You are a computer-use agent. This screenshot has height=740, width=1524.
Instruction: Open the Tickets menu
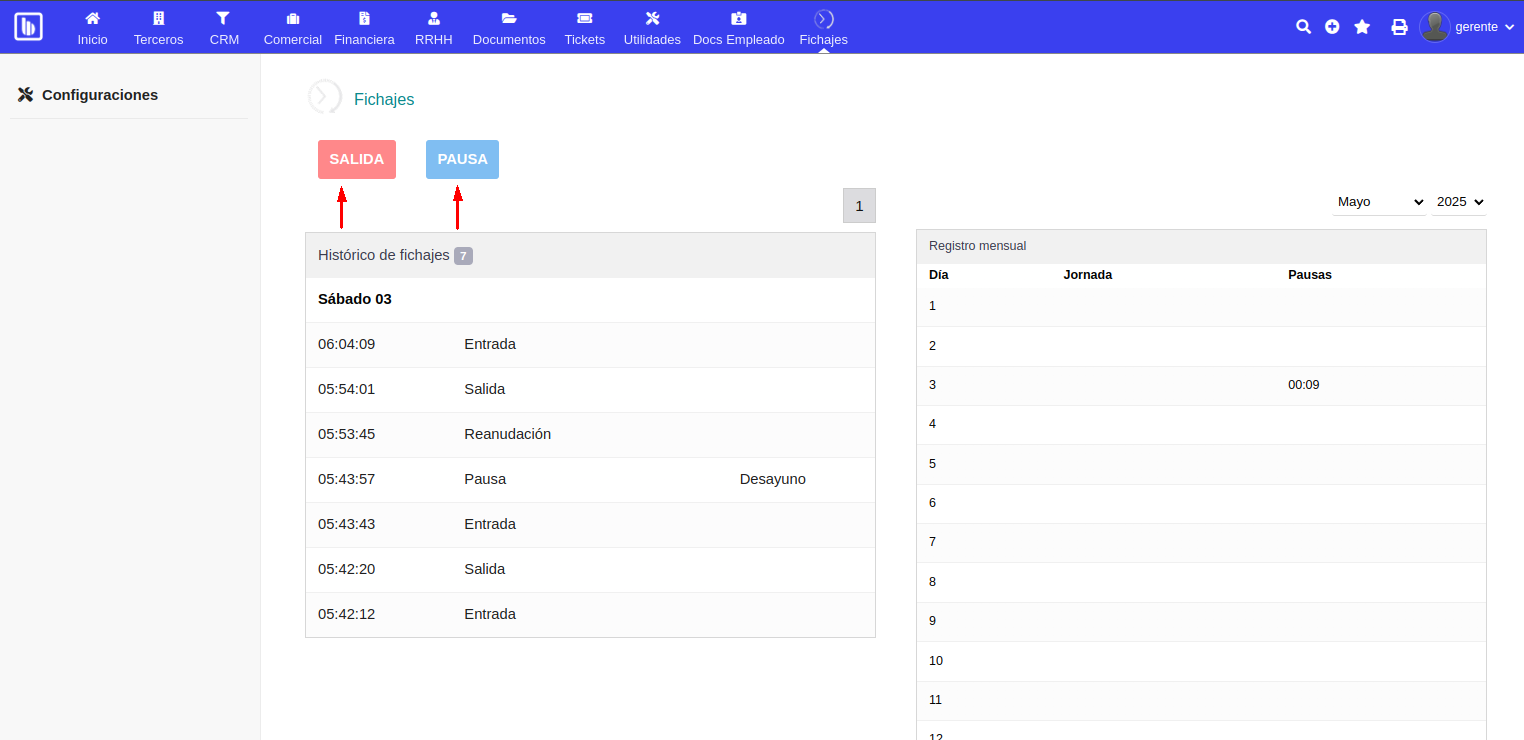tap(585, 28)
